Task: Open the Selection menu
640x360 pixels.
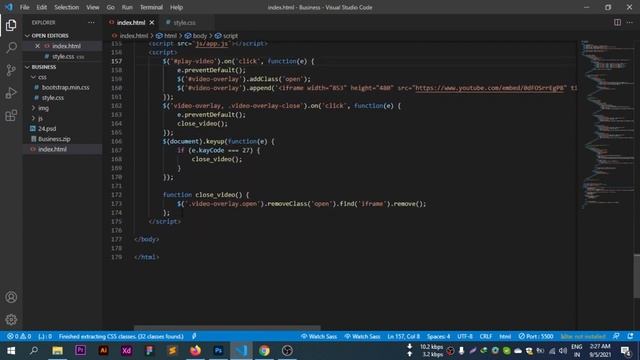Action: (67, 7)
